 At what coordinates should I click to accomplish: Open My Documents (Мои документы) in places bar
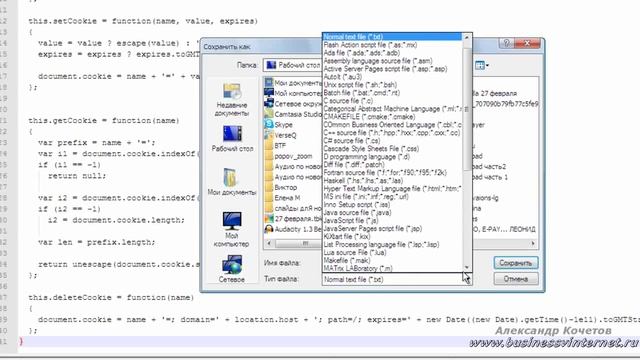(x=231, y=182)
